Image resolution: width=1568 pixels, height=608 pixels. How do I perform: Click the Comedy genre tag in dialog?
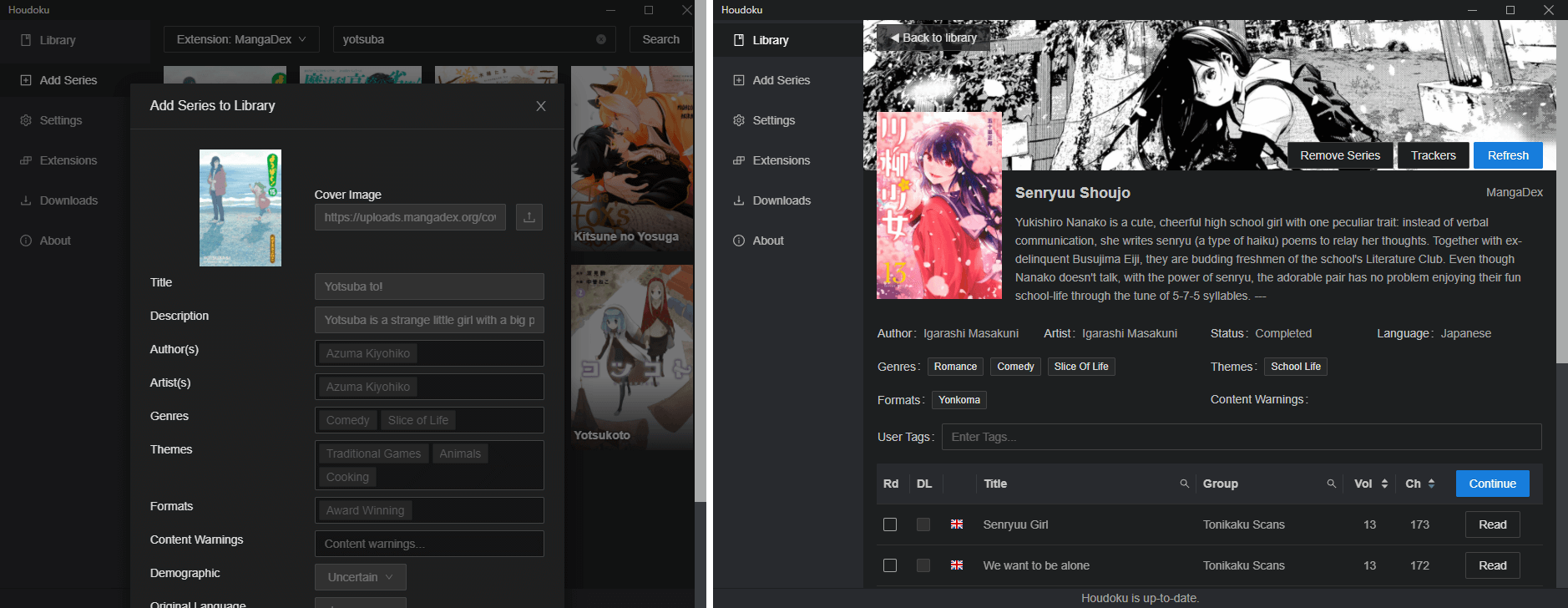[x=347, y=420]
